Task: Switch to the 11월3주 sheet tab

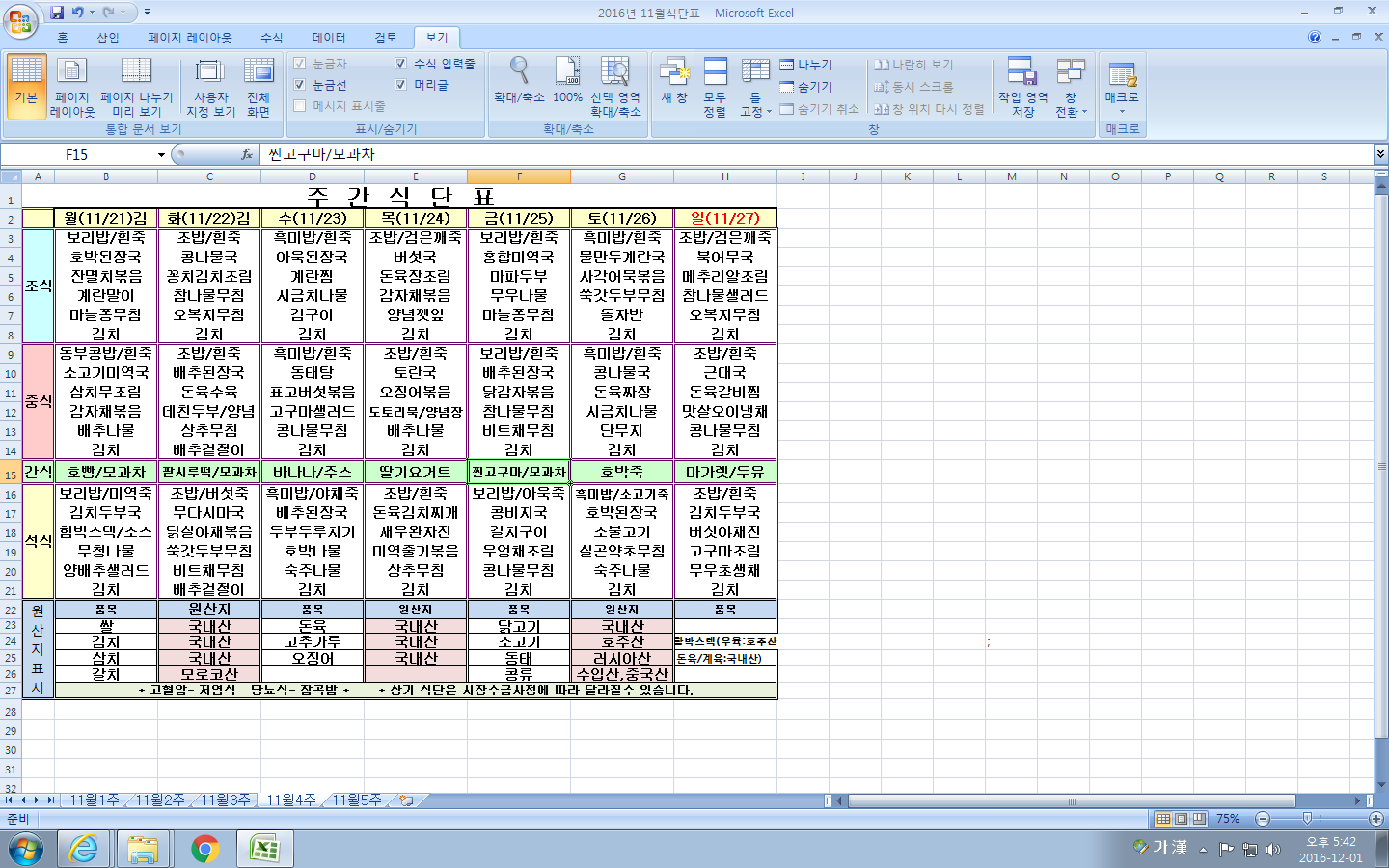Action: tap(226, 800)
